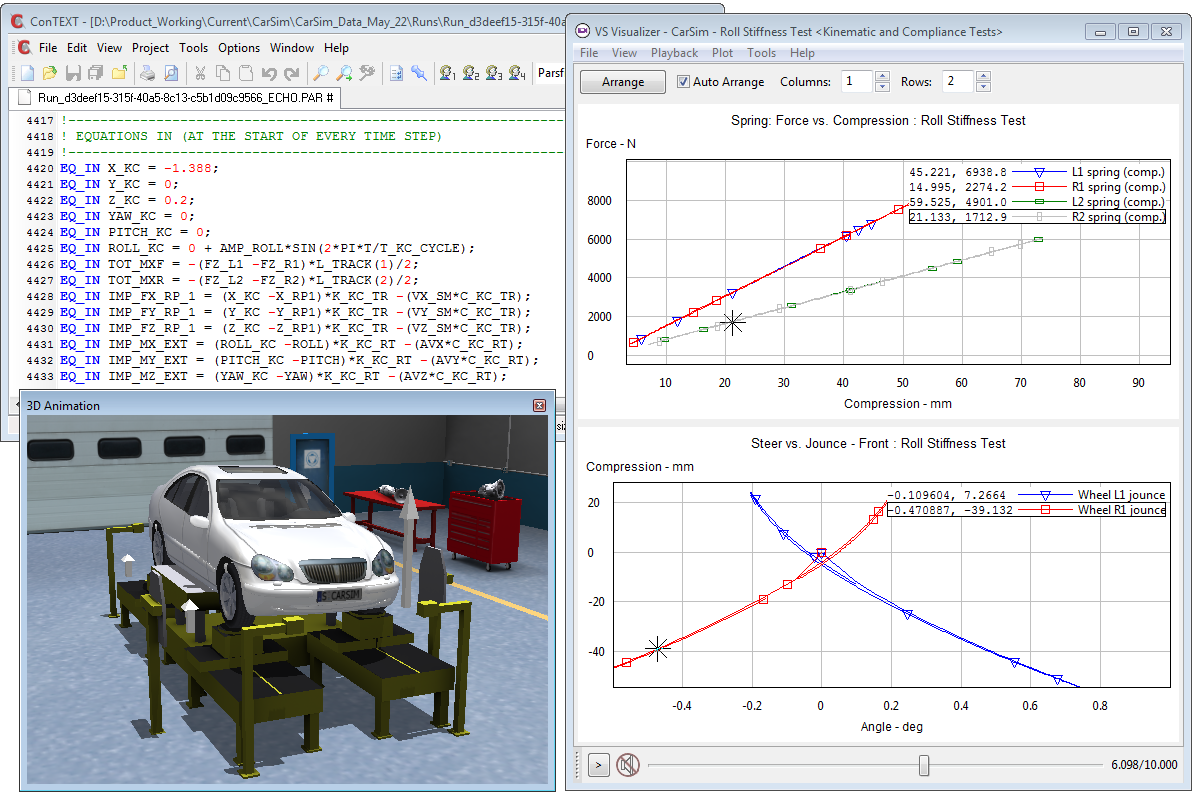1195x794 pixels.
Task: Open the Playback menu in VS Visualizer
Action: coord(674,53)
